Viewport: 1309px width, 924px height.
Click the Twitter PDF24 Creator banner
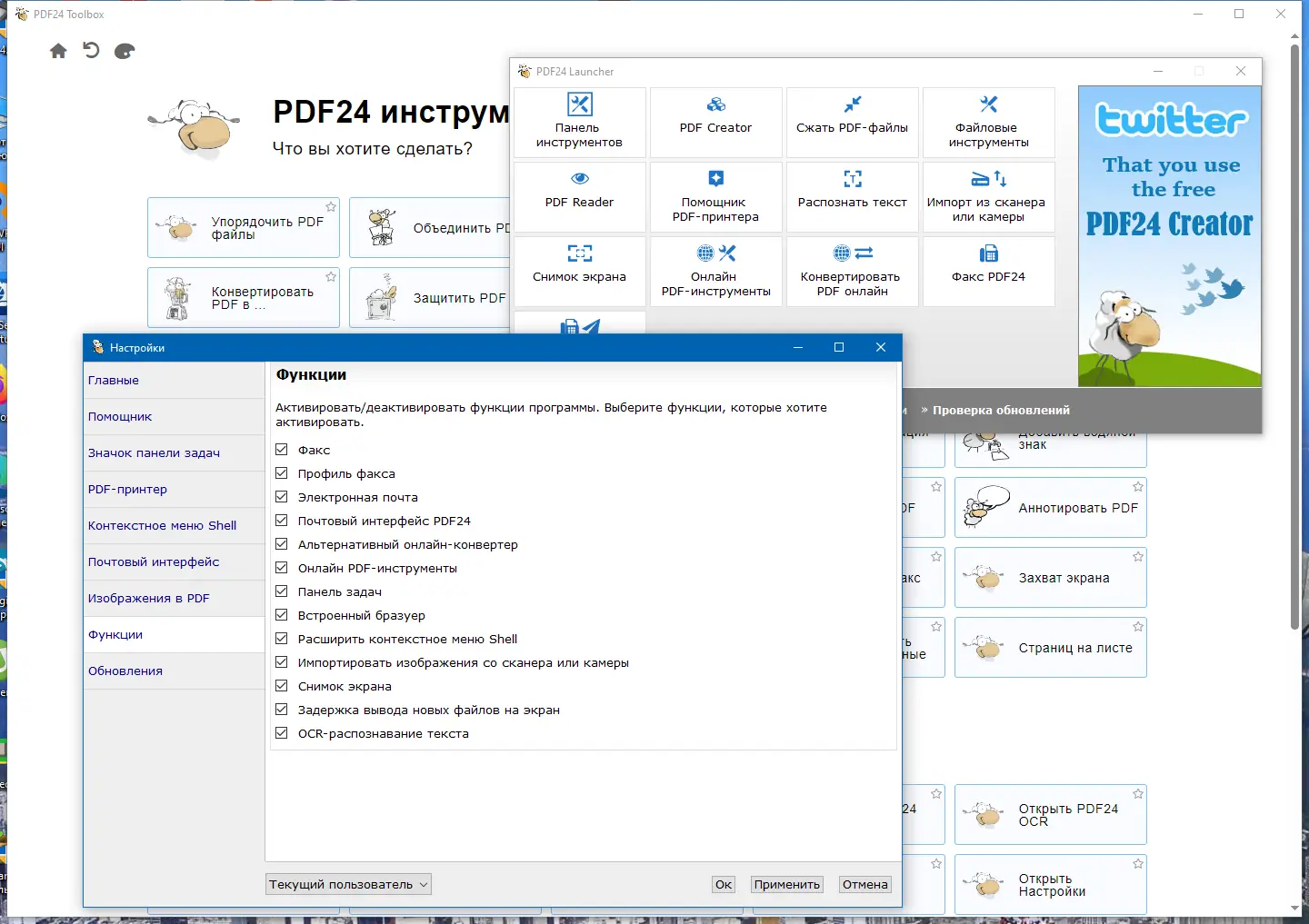(1170, 236)
